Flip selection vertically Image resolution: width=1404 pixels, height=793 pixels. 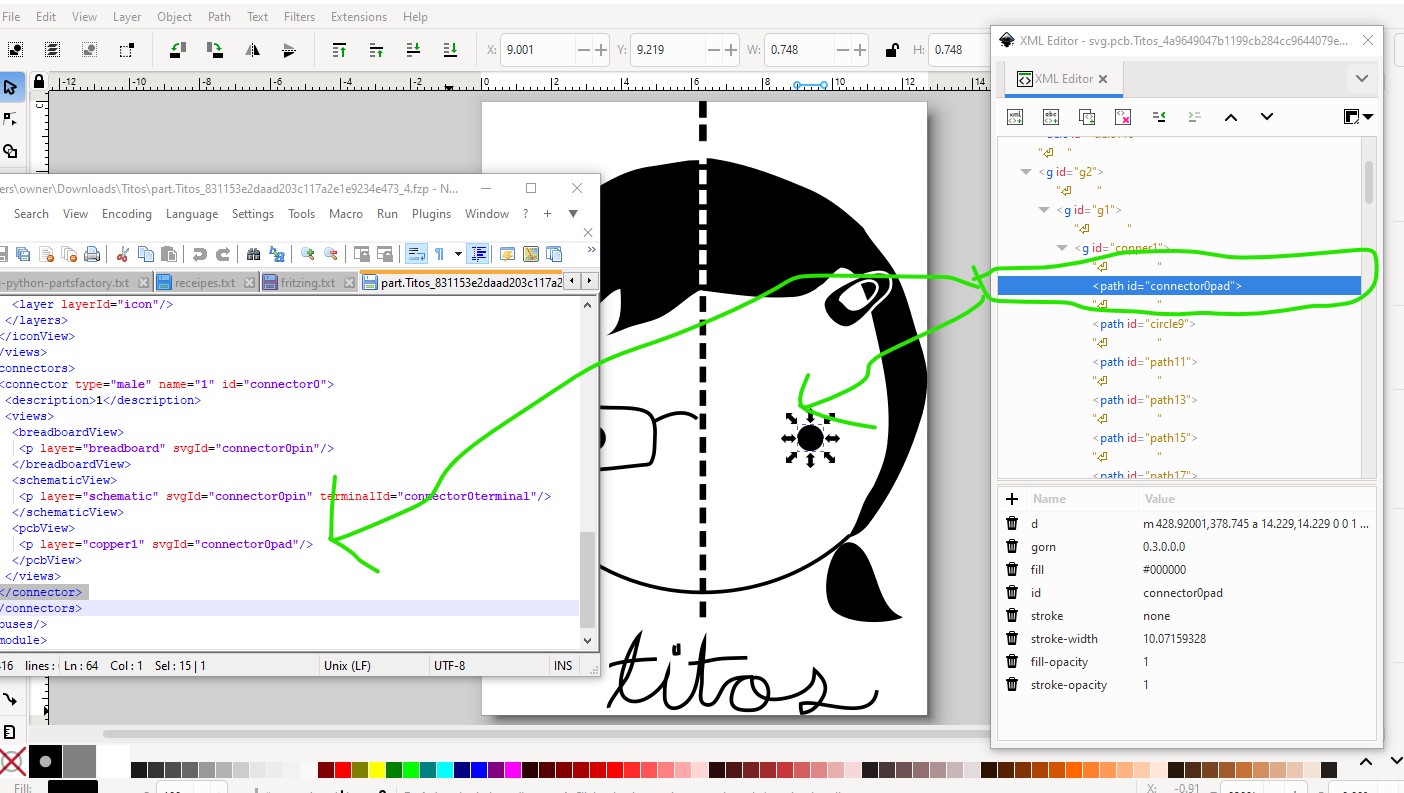click(289, 49)
